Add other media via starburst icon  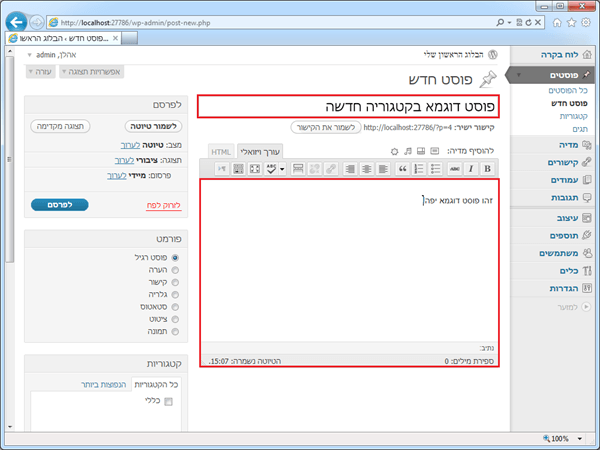click(x=395, y=152)
